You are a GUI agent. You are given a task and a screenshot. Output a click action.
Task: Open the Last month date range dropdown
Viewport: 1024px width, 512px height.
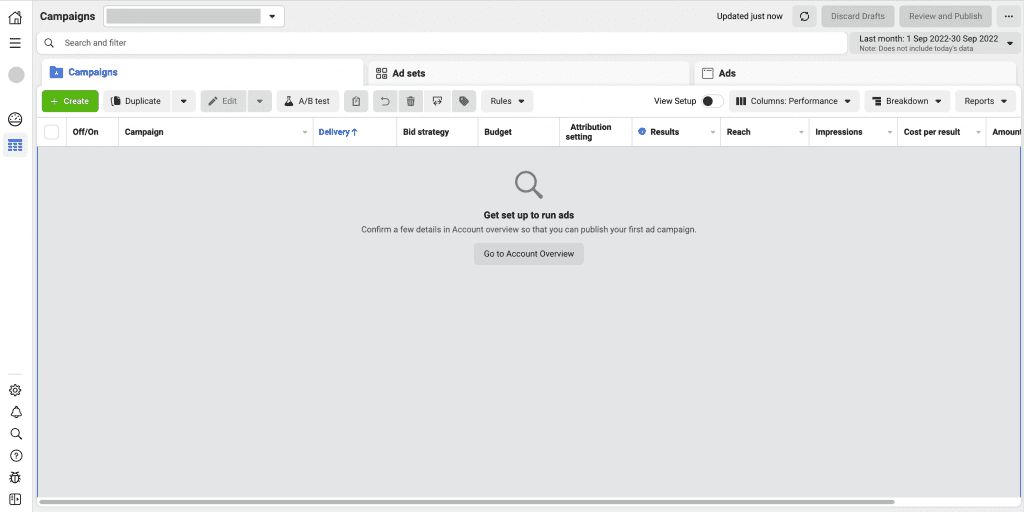click(934, 43)
